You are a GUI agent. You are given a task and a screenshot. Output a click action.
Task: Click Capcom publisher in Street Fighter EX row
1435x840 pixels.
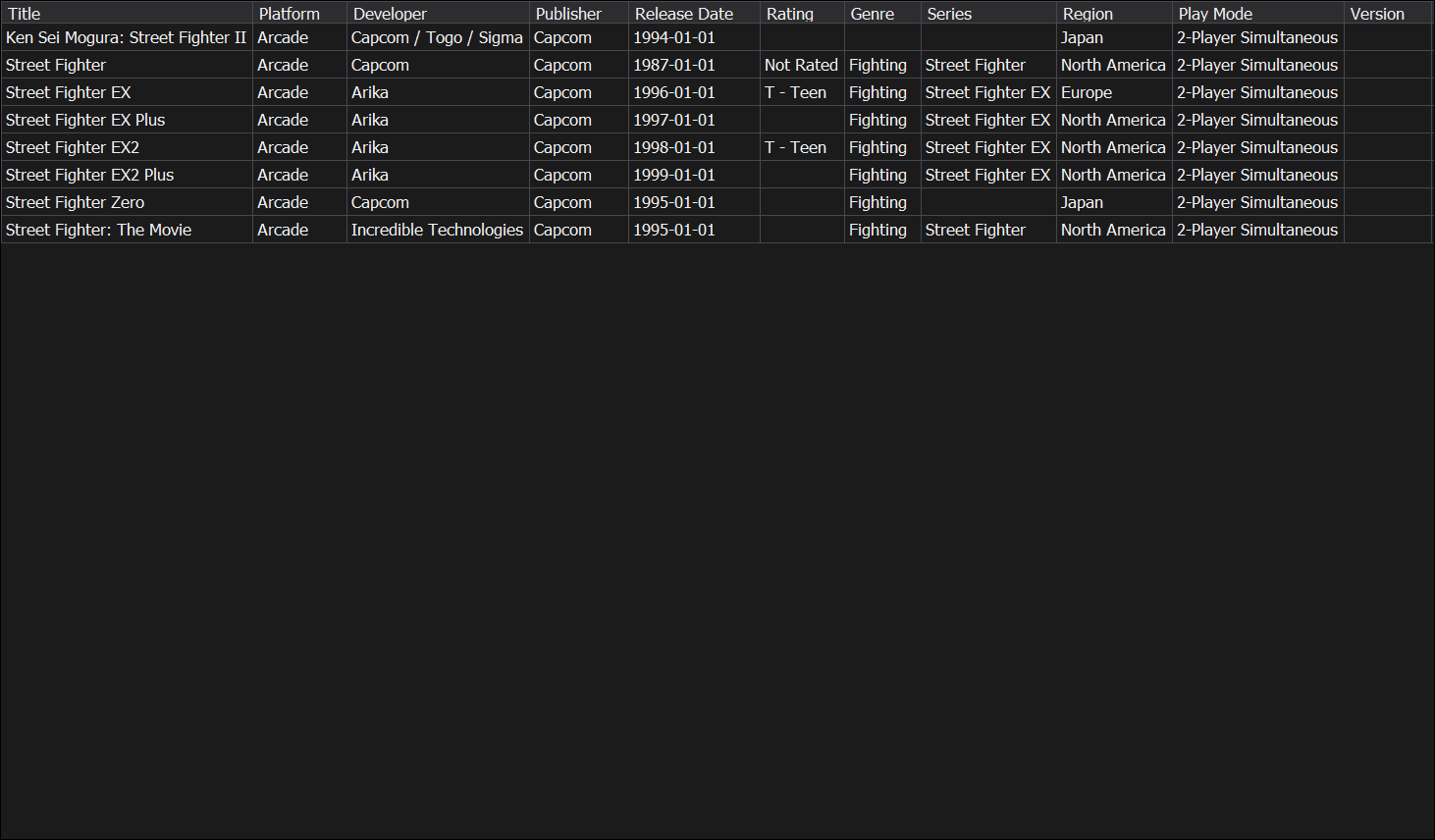tap(579, 92)
